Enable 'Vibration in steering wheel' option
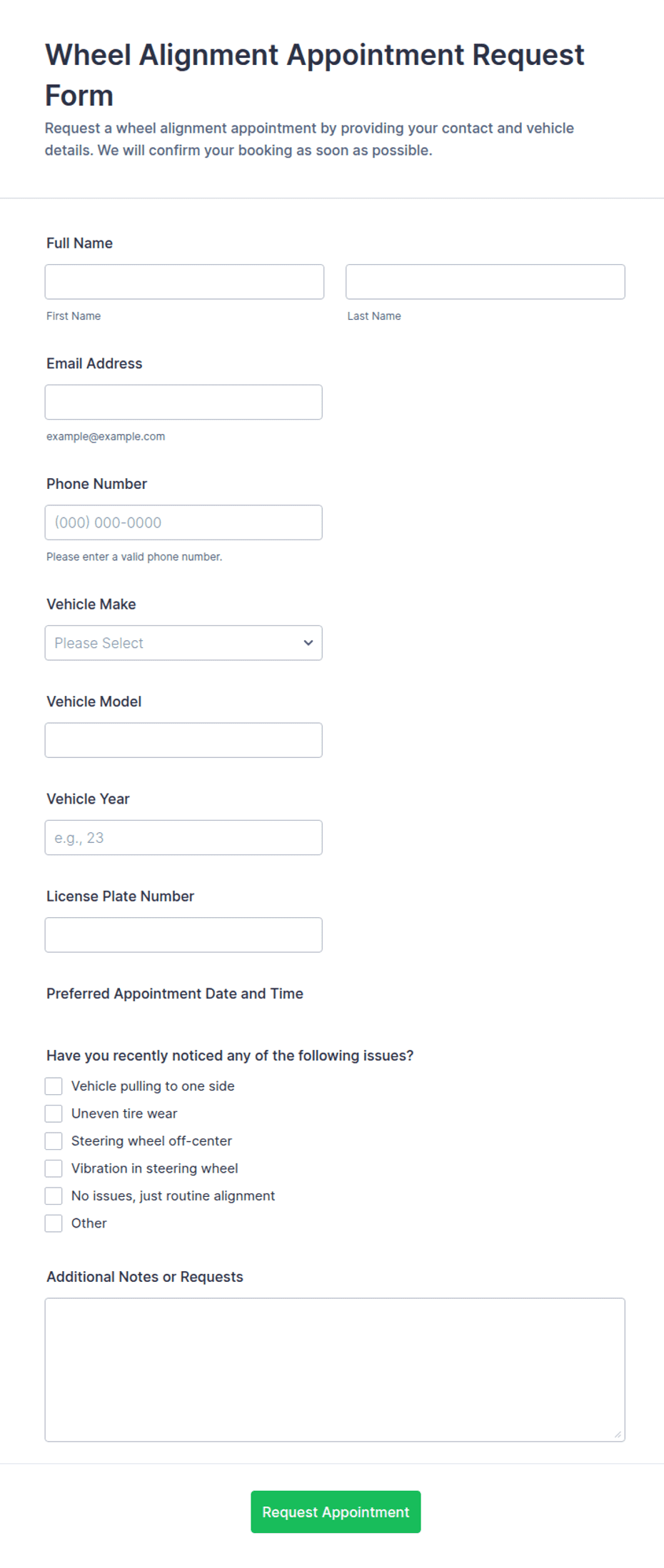664x1568 pixels. coord(54,1168)
